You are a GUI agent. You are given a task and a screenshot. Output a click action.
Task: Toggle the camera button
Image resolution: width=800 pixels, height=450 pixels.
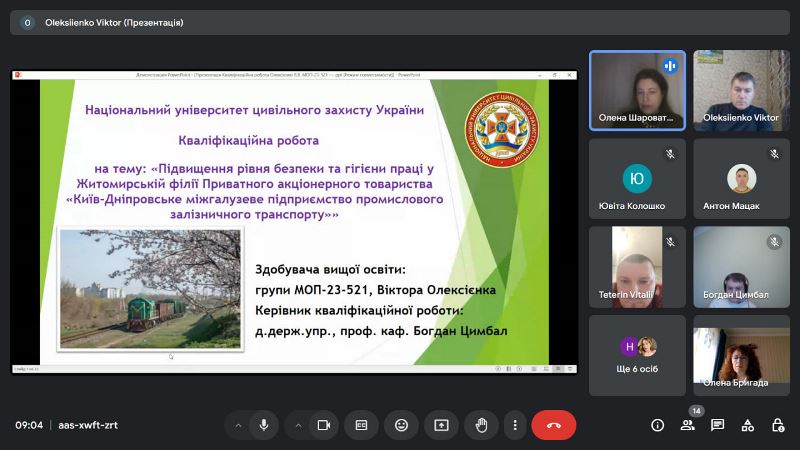323,425
